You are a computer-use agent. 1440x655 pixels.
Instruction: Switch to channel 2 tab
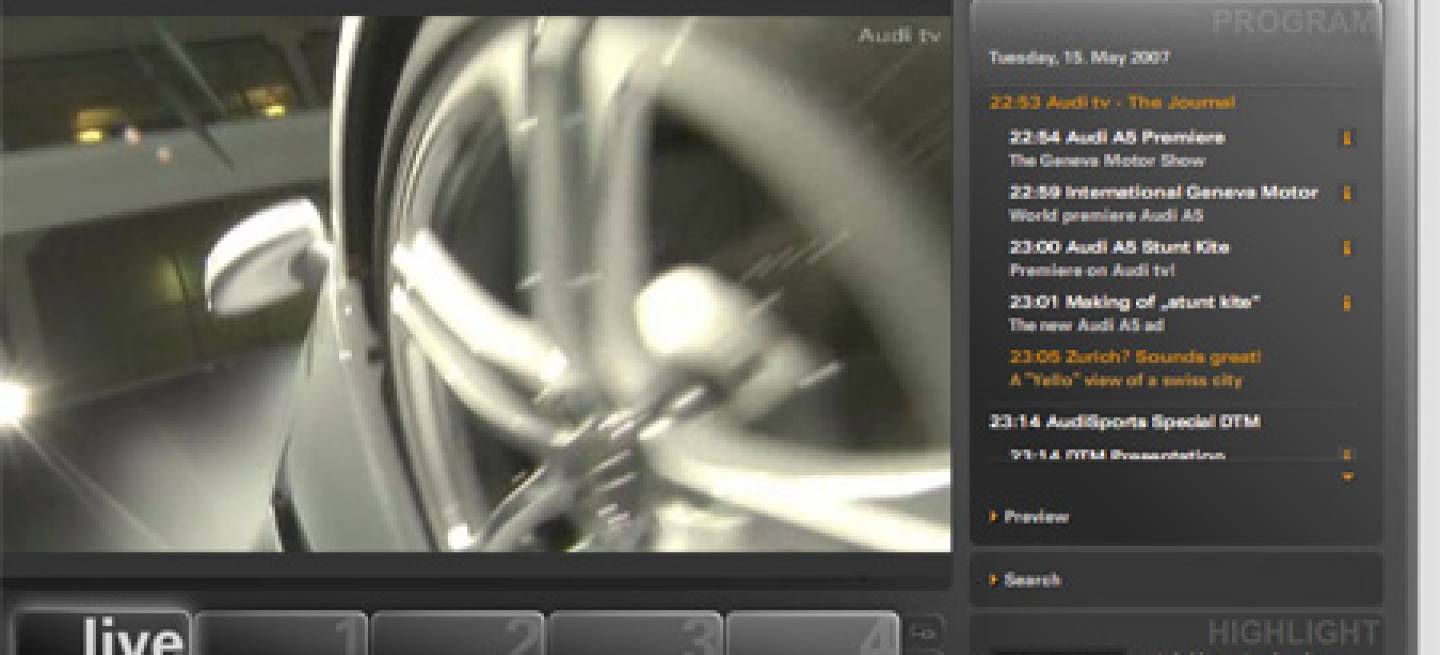(458, 633)
